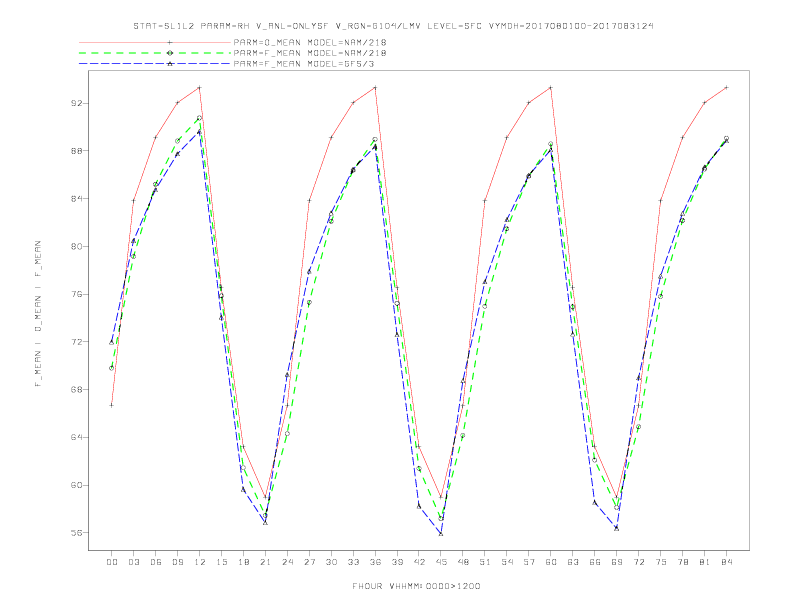Click x-axis tick label 30
This screenshot has width=792, height=612.
tap(331, 562)
